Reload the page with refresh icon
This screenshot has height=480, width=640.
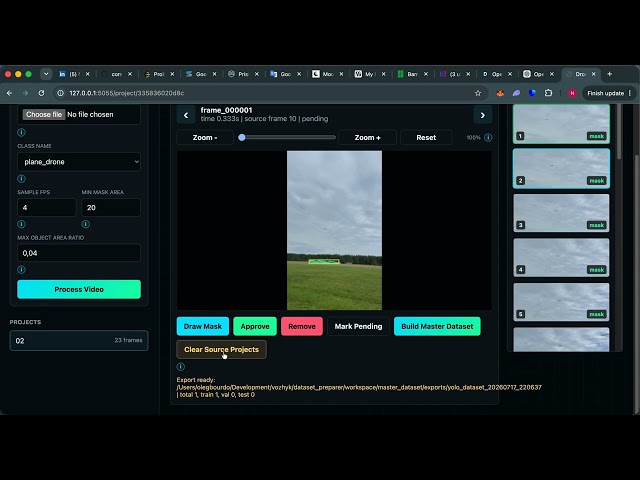41,93
